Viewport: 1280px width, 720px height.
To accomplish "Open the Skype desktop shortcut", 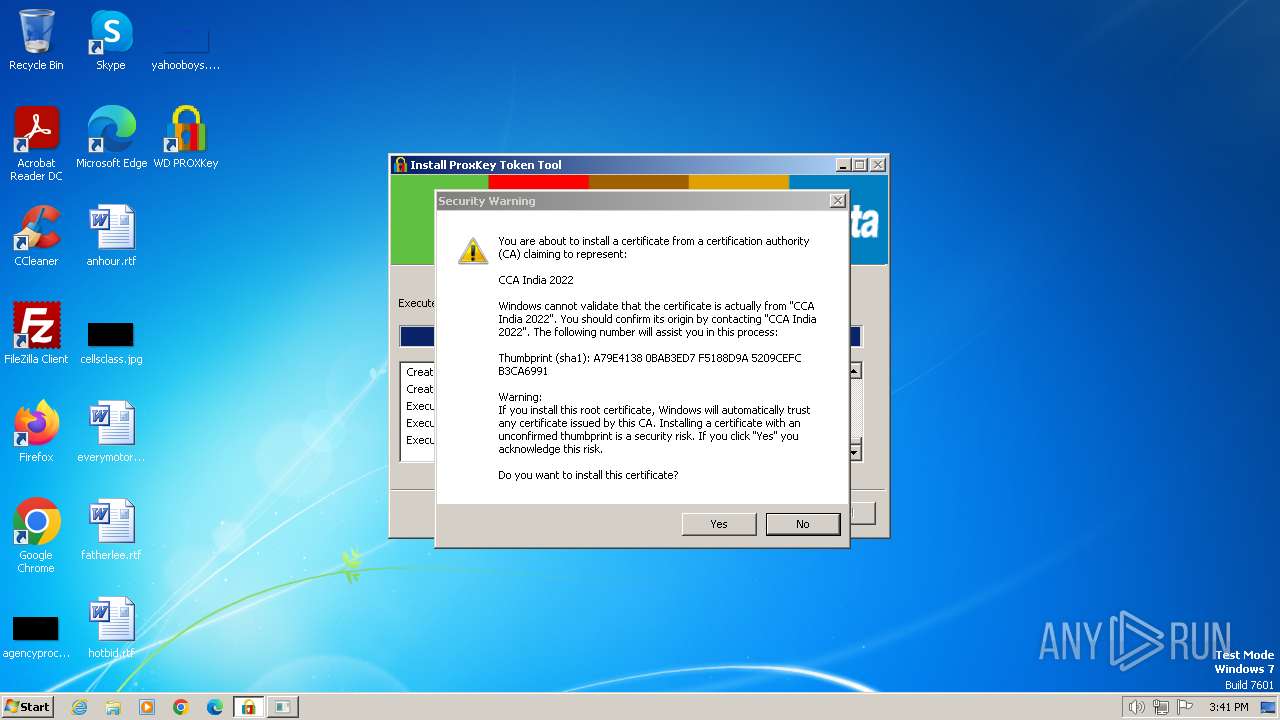I will (x=110, y=41).
